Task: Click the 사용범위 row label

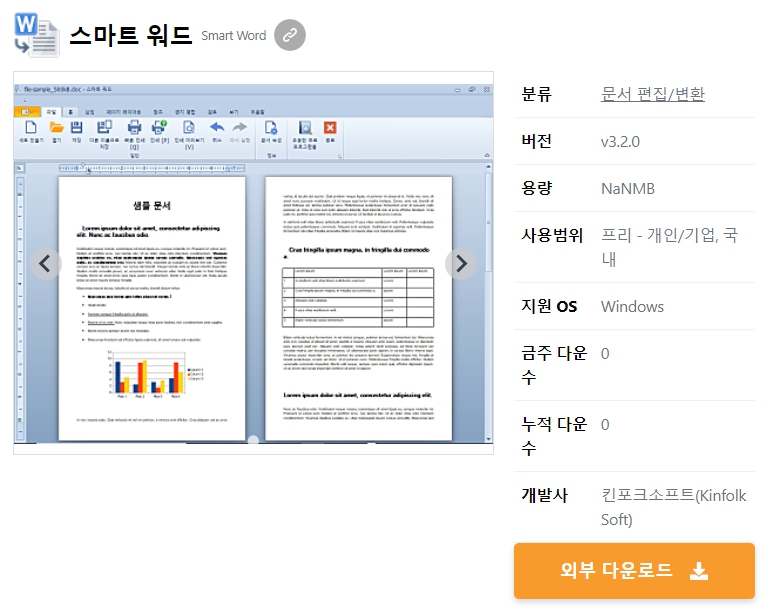Action: [x=552, y=235]
